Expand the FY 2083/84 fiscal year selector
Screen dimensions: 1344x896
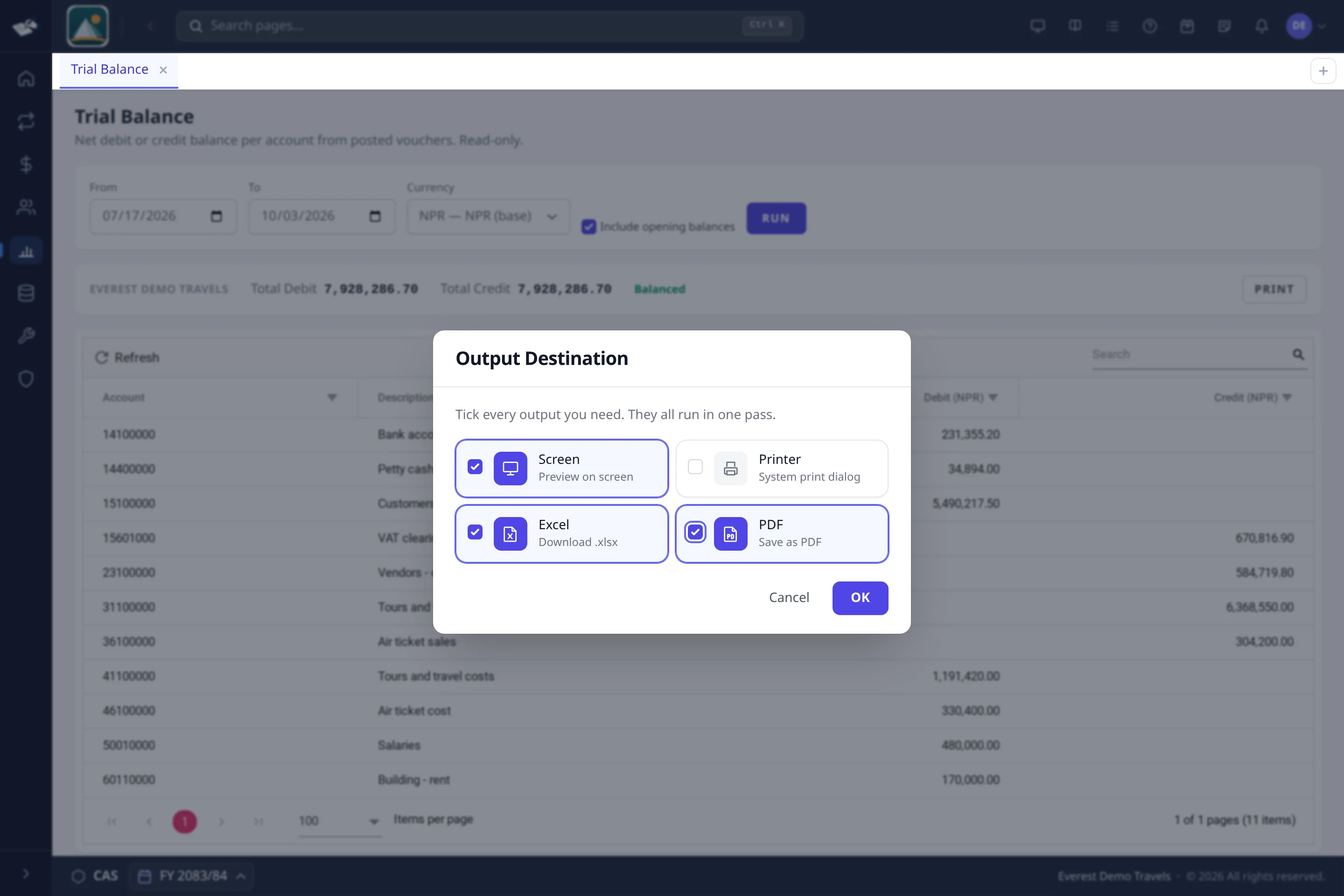pyautogui.click(x=192, y=876)
